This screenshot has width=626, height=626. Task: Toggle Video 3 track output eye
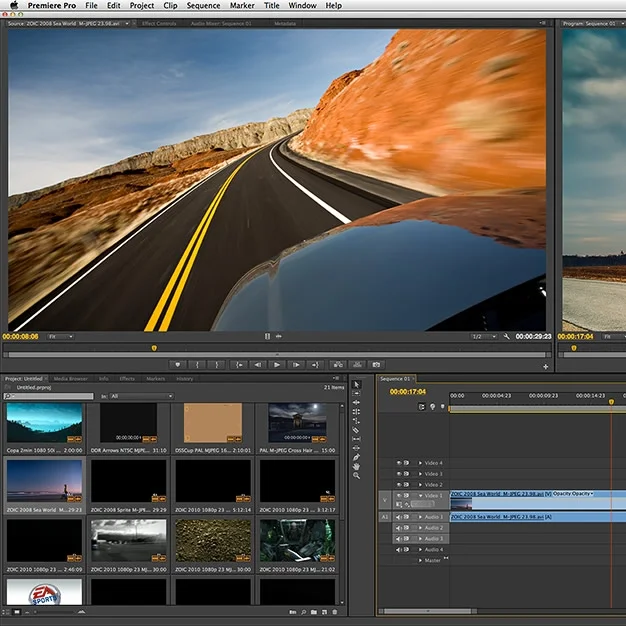[x=399, y=473]
